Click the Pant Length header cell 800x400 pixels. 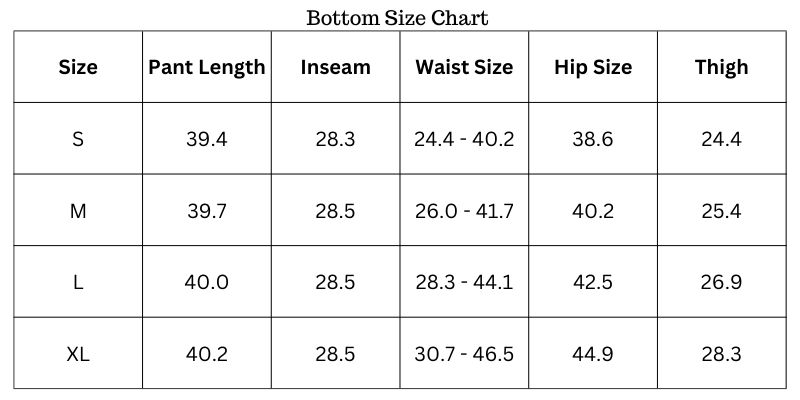(207, 68)
